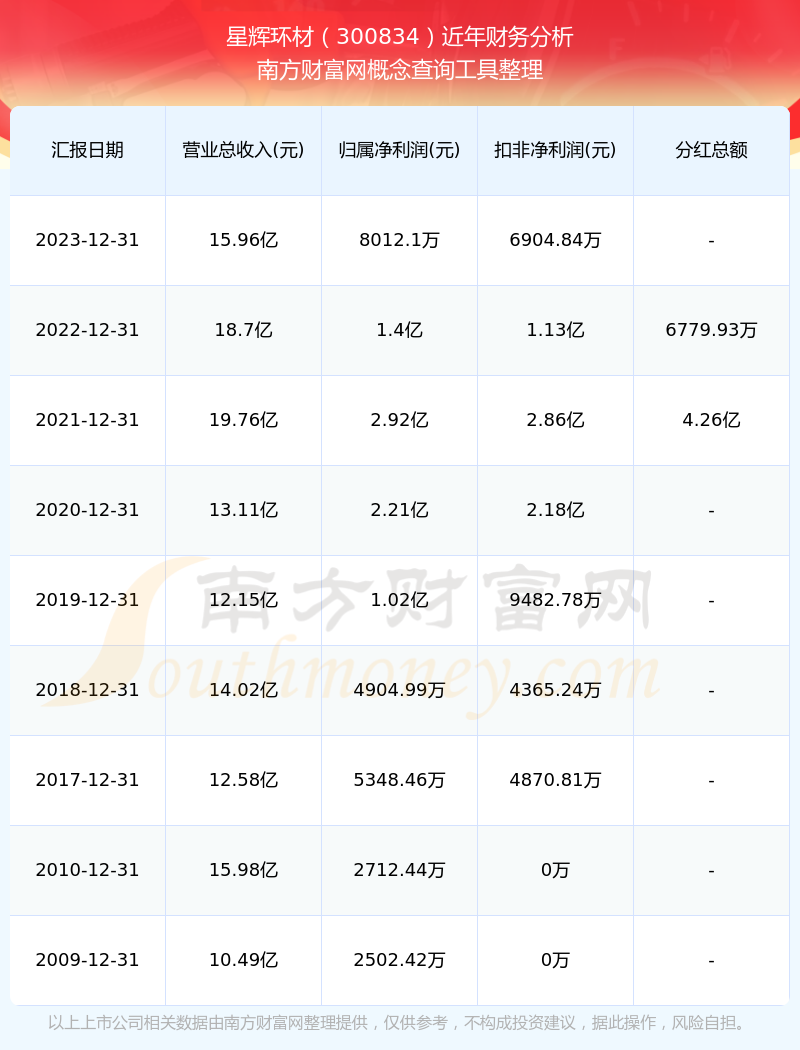Image resolution: width=800 pixels, height=1050 pixels.
Task: Select the 2.92亿 net profit cell
Action: tap(400, 420)
